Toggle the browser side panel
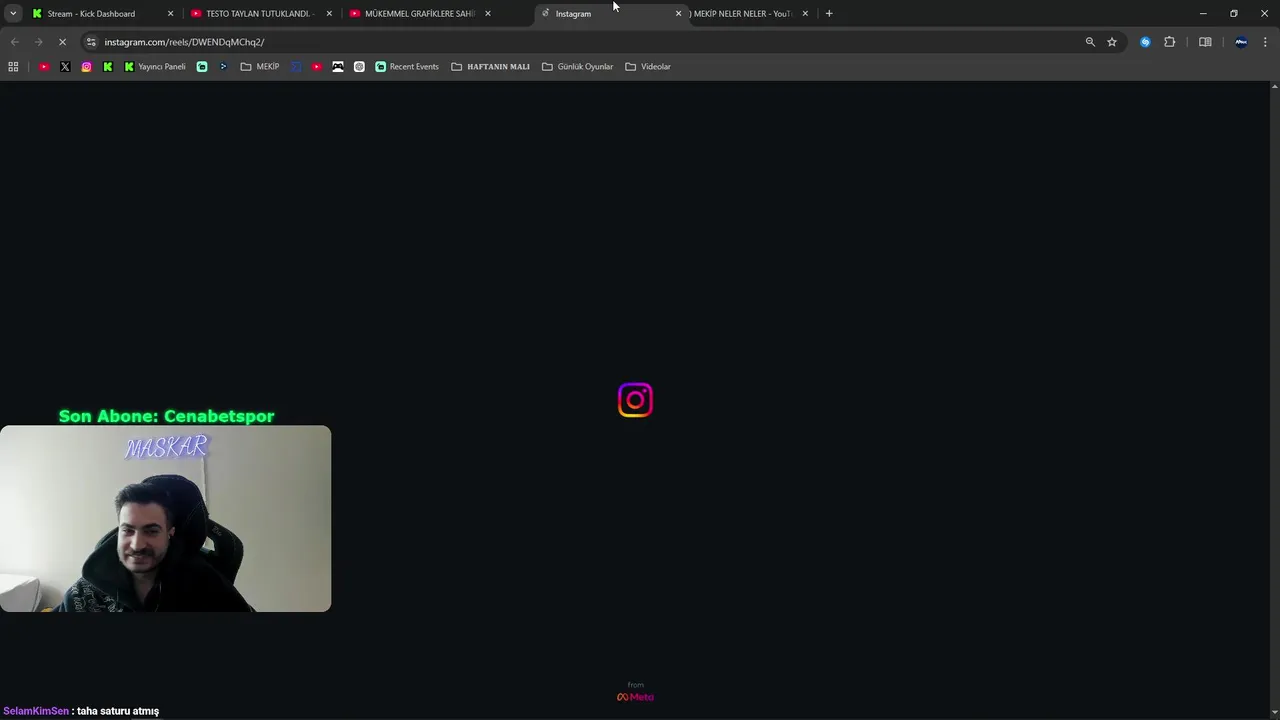 click(1205, 42)
